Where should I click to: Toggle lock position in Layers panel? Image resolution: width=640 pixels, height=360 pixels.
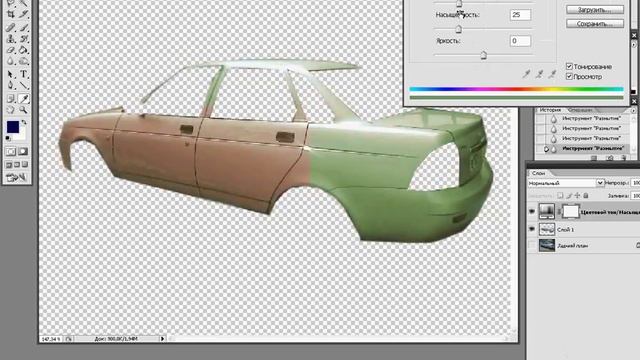[x=577, y=196]
